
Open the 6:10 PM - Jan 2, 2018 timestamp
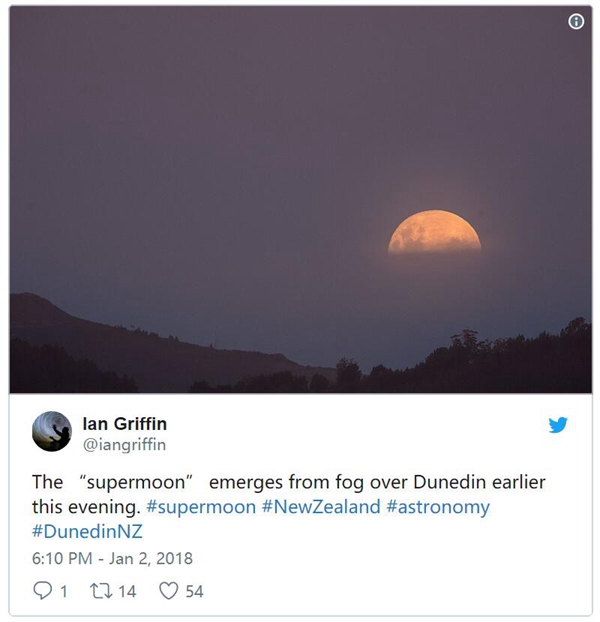(112, 559)
